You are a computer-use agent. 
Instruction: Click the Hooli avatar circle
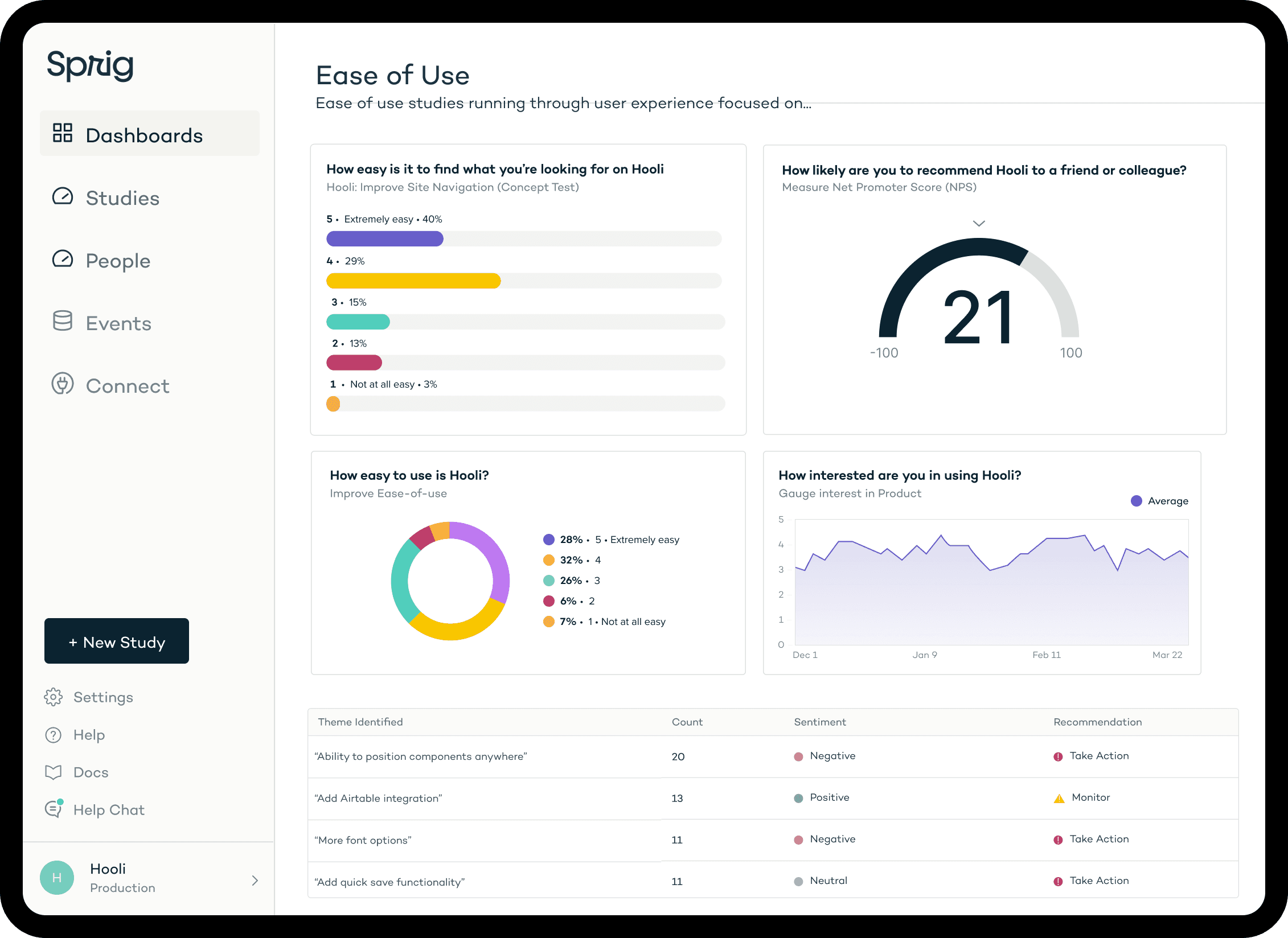click(57, 878)
